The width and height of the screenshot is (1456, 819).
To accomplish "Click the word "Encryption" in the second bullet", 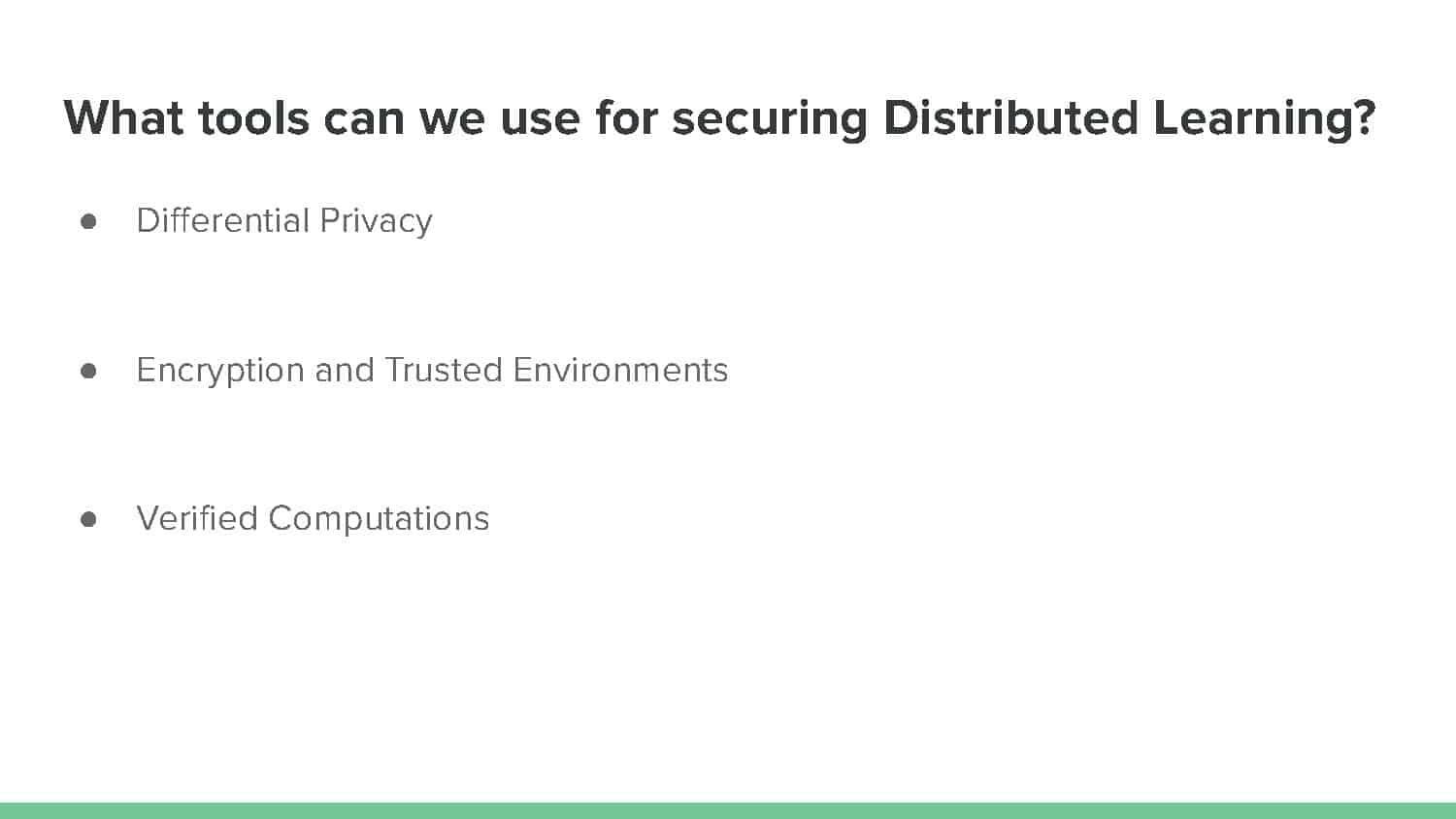I will click(220, 373).
